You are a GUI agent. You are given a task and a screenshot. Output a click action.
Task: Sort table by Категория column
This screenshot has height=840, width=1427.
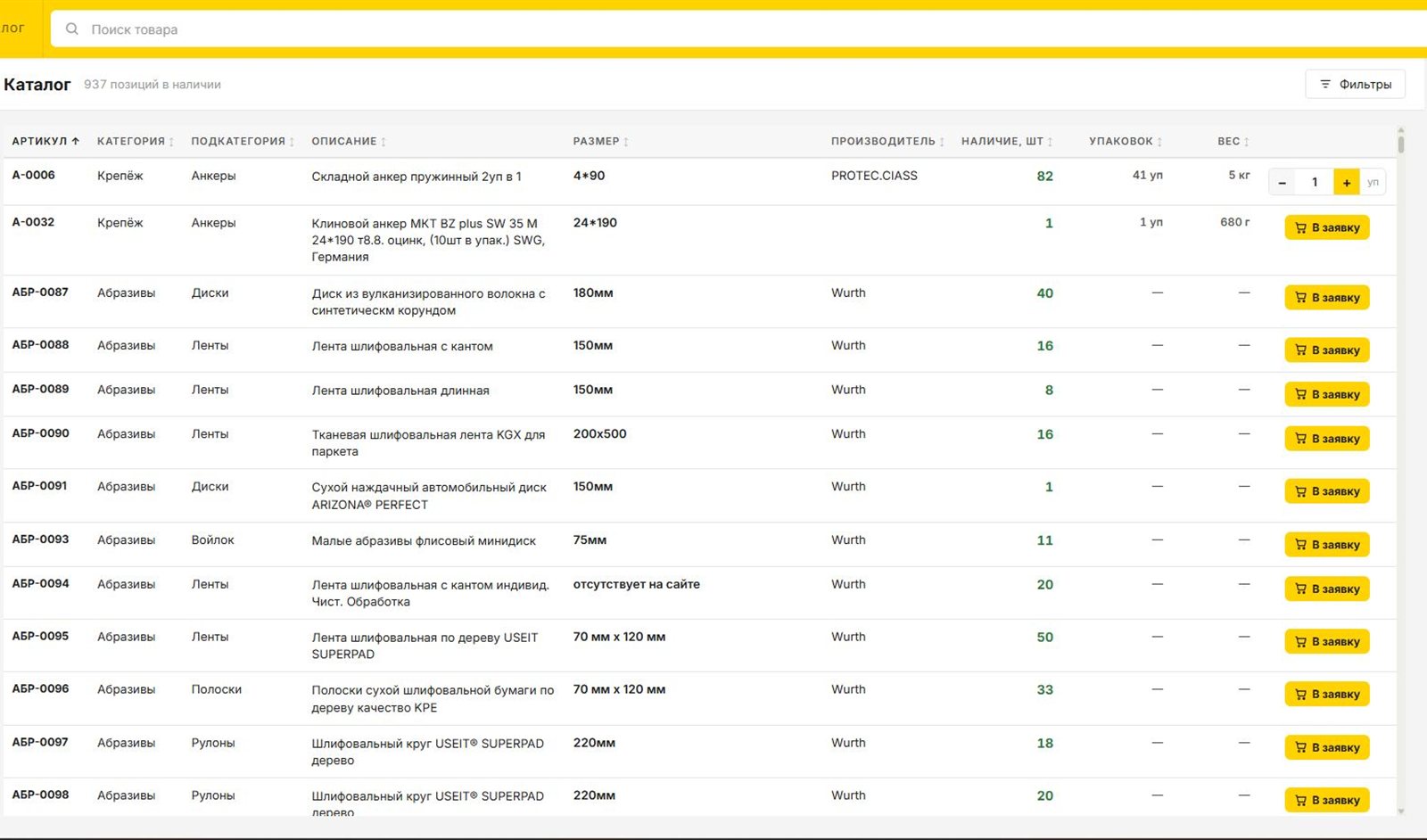135,141
